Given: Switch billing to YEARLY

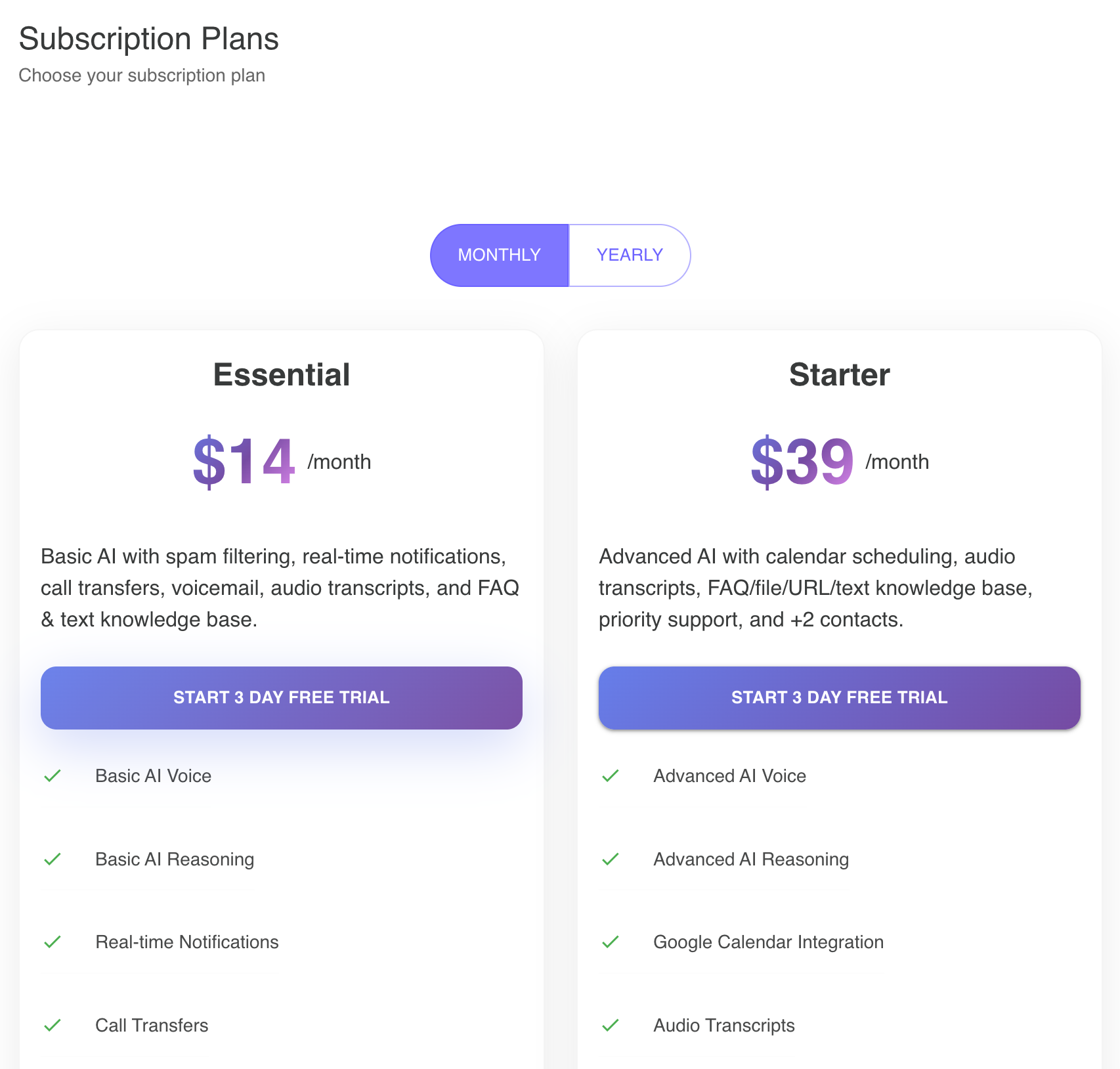Looking at the screenshot, I should pos(630,255).
